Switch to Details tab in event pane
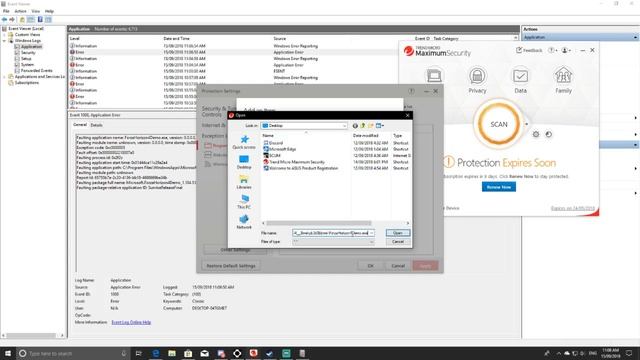The height and width of the screenshot is (360, 640). (x=96, y=125)
